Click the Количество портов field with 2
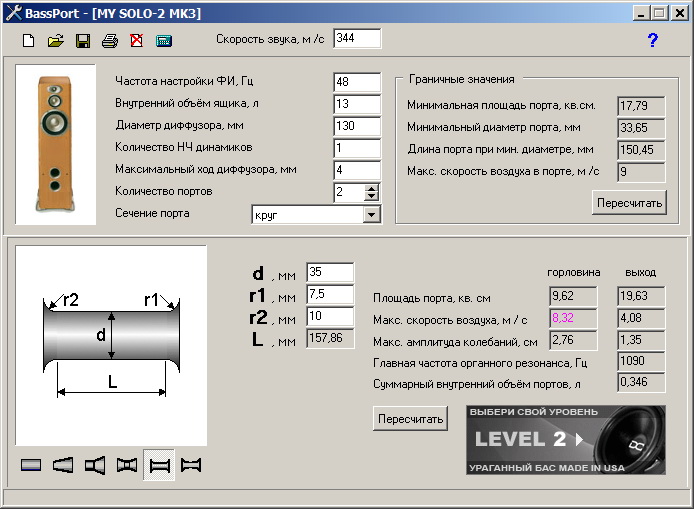This screenshot has width=694, height=509. coord(350,192)
